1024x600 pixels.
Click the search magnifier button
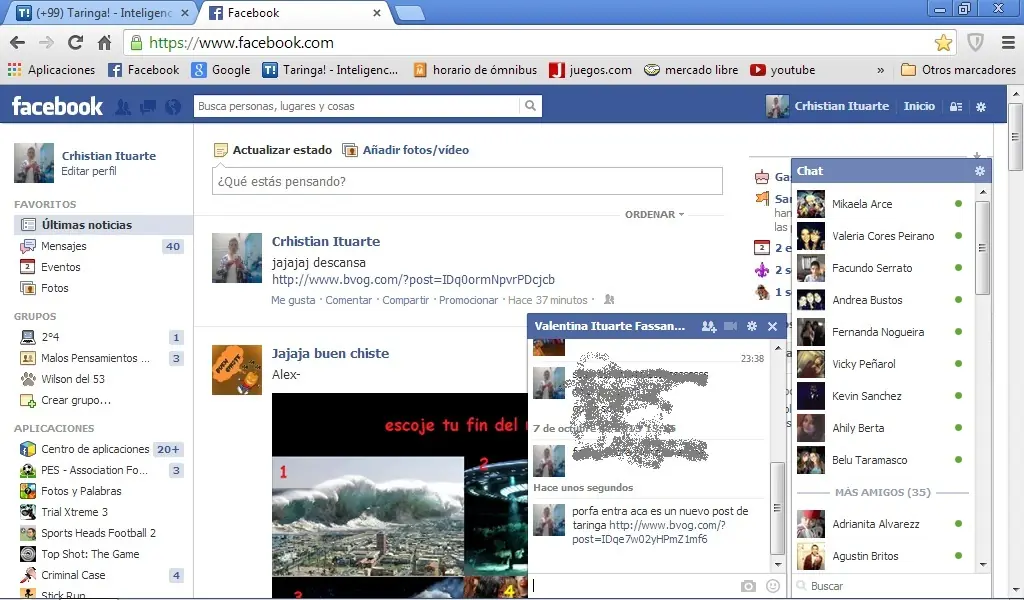pos(530,106)
